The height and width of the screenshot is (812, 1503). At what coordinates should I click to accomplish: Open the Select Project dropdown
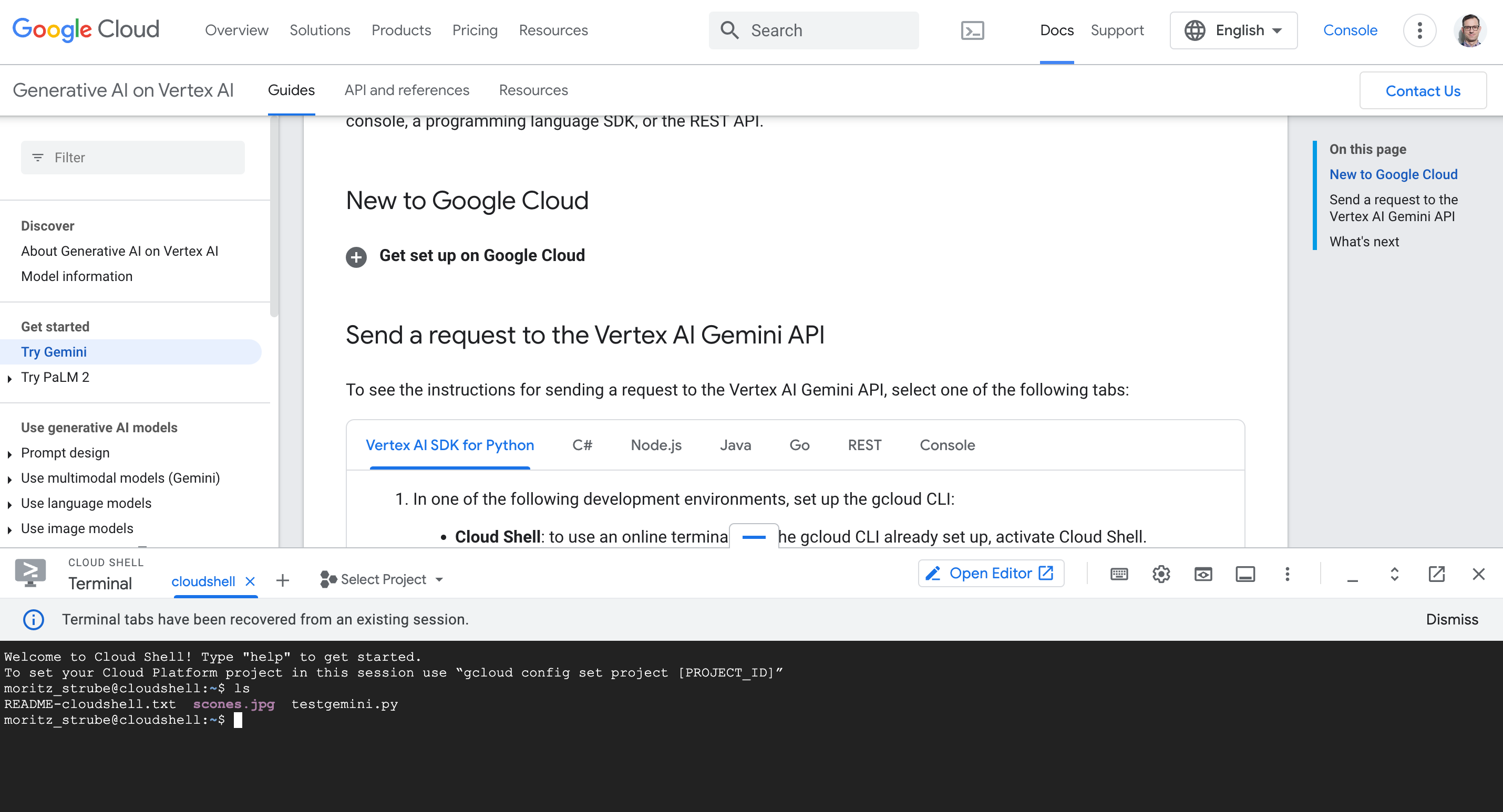pyautogui.click(x=382, y=579)
